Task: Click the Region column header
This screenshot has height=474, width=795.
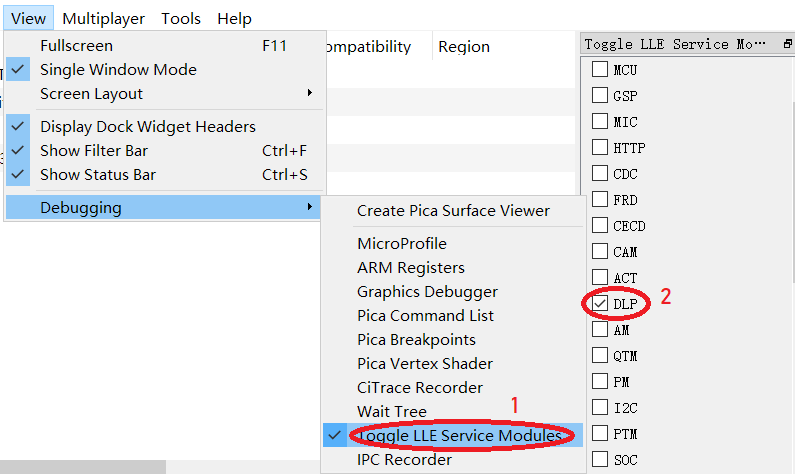Action: (x=464, y=46)
